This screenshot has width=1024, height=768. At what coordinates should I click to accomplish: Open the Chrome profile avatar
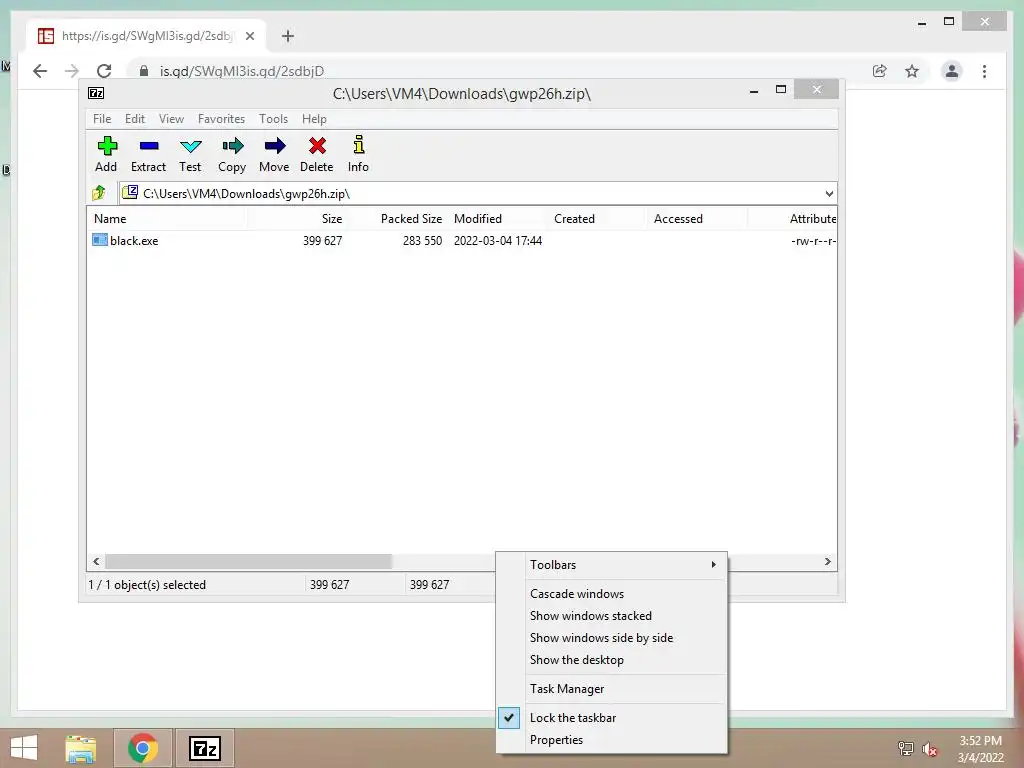952,71
